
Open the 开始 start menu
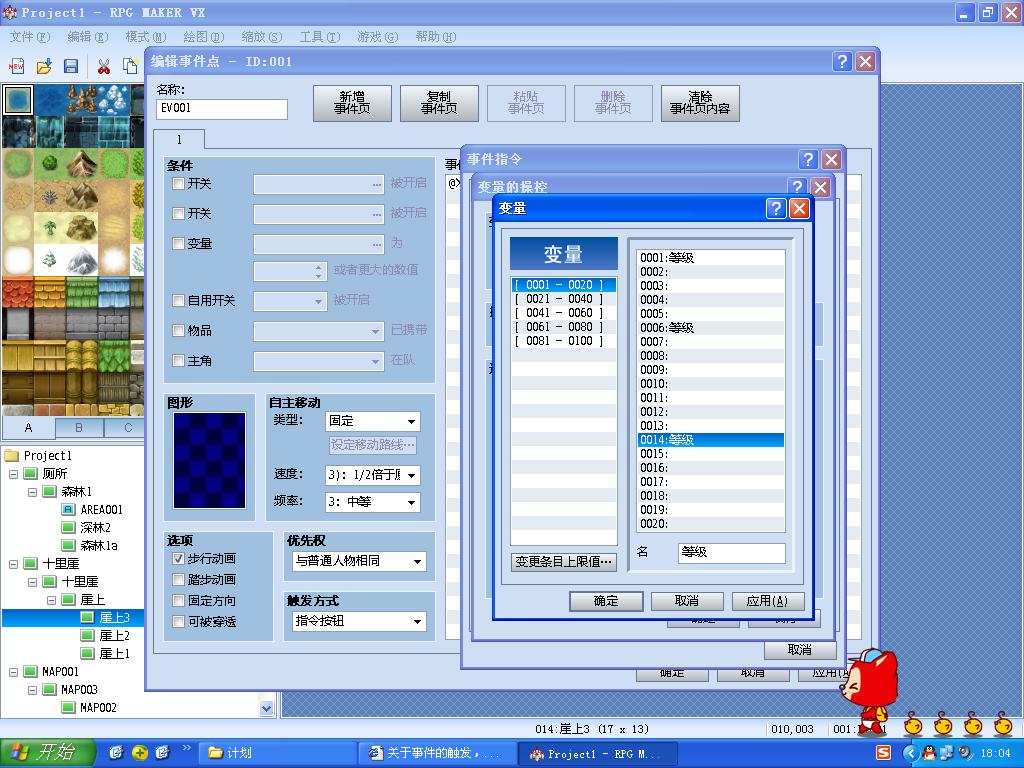coord(48,753)
